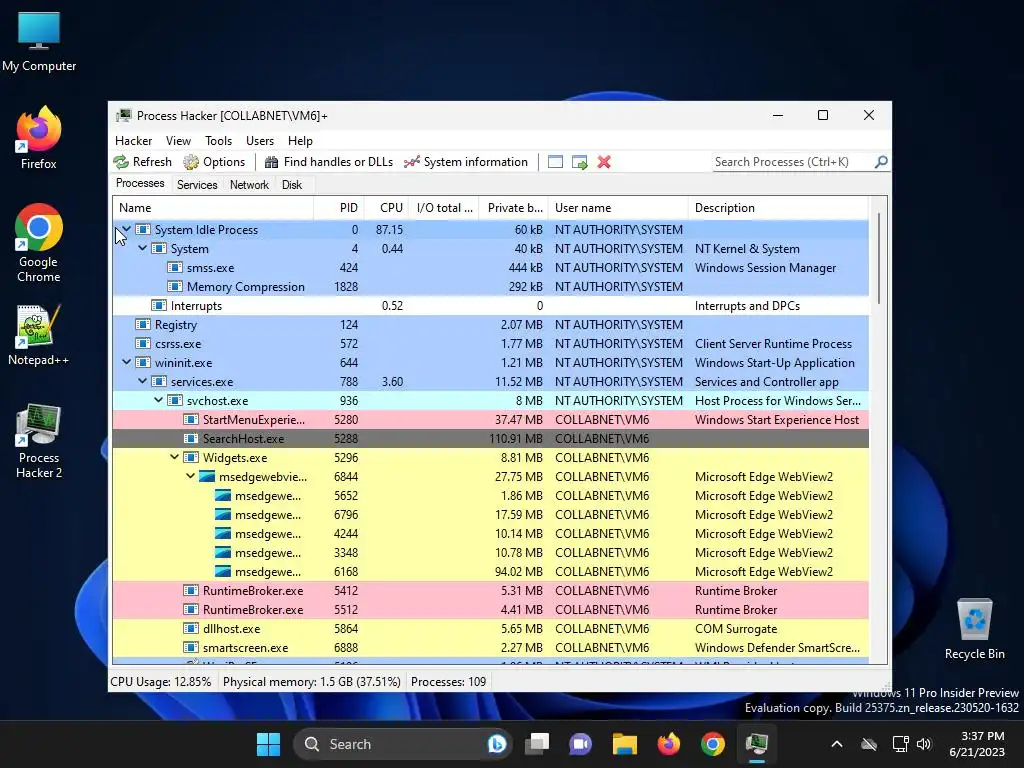Open Find handles or DLLs
This screenshot has height=768, width=1024.
coord(328,162)
